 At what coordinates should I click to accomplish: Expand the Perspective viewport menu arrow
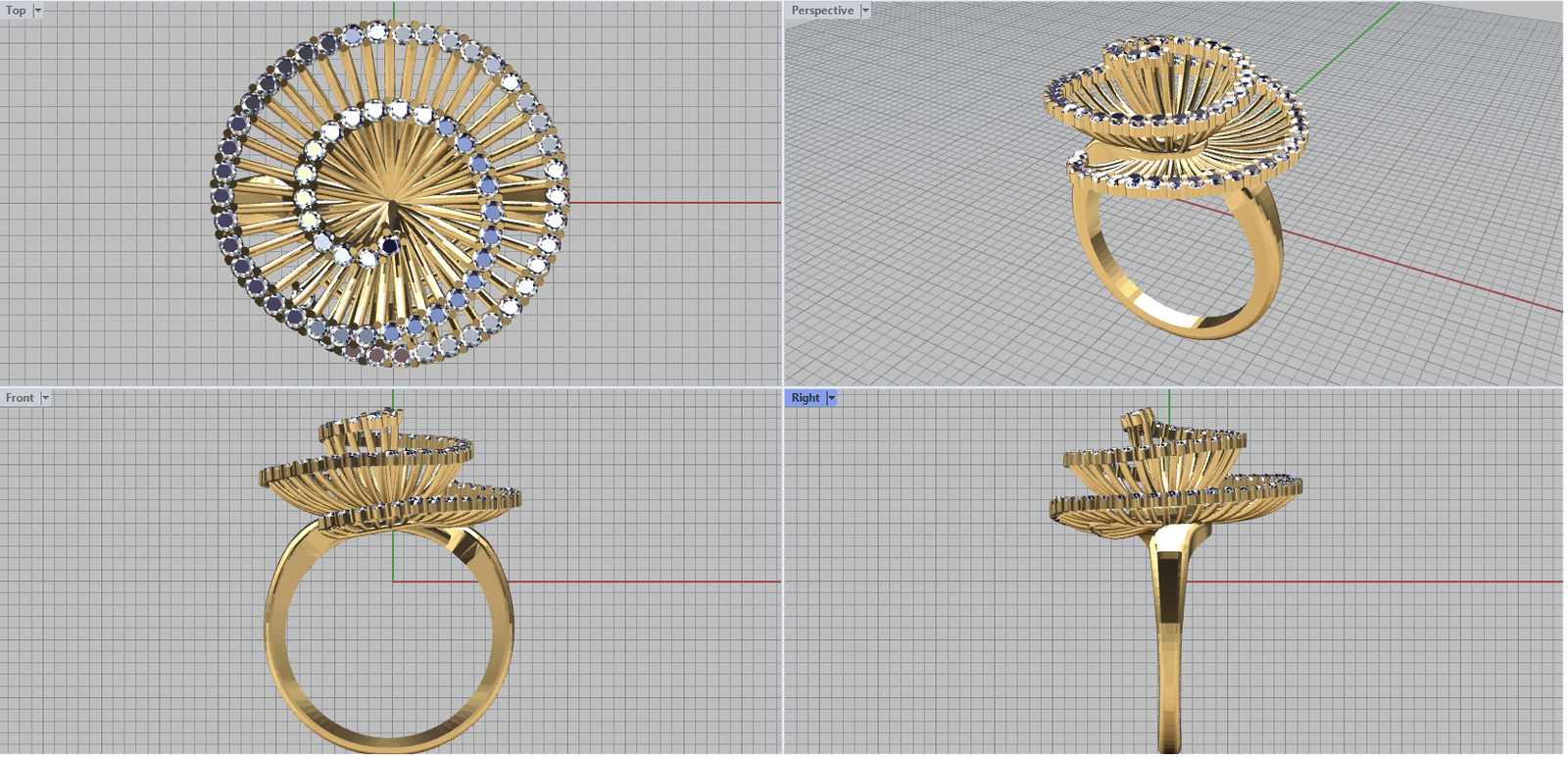click(x=865, y=11)
